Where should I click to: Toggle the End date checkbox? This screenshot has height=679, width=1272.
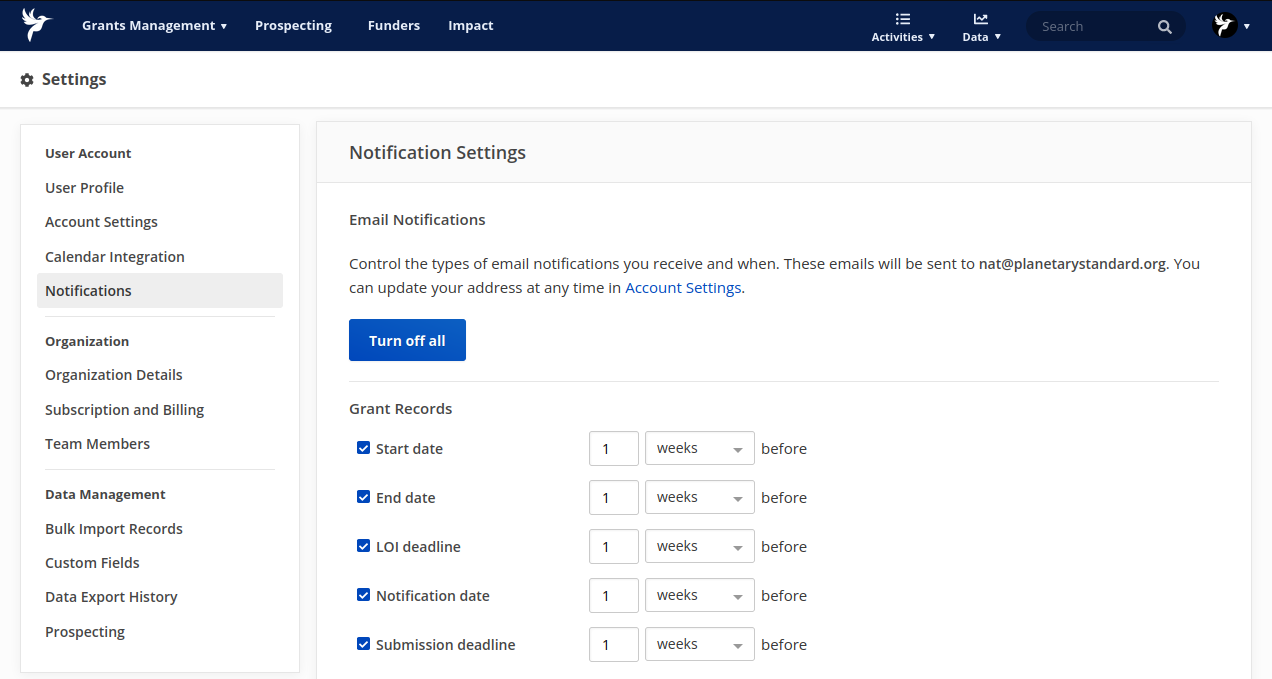[364, 497]
